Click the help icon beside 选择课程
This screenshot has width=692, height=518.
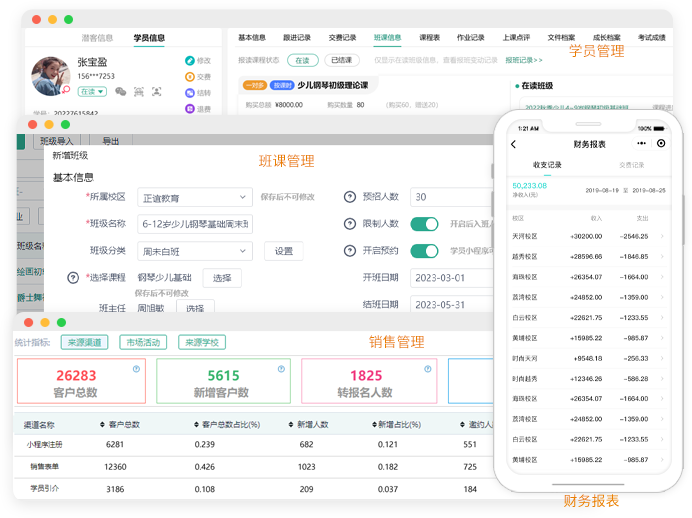[73, 278]
